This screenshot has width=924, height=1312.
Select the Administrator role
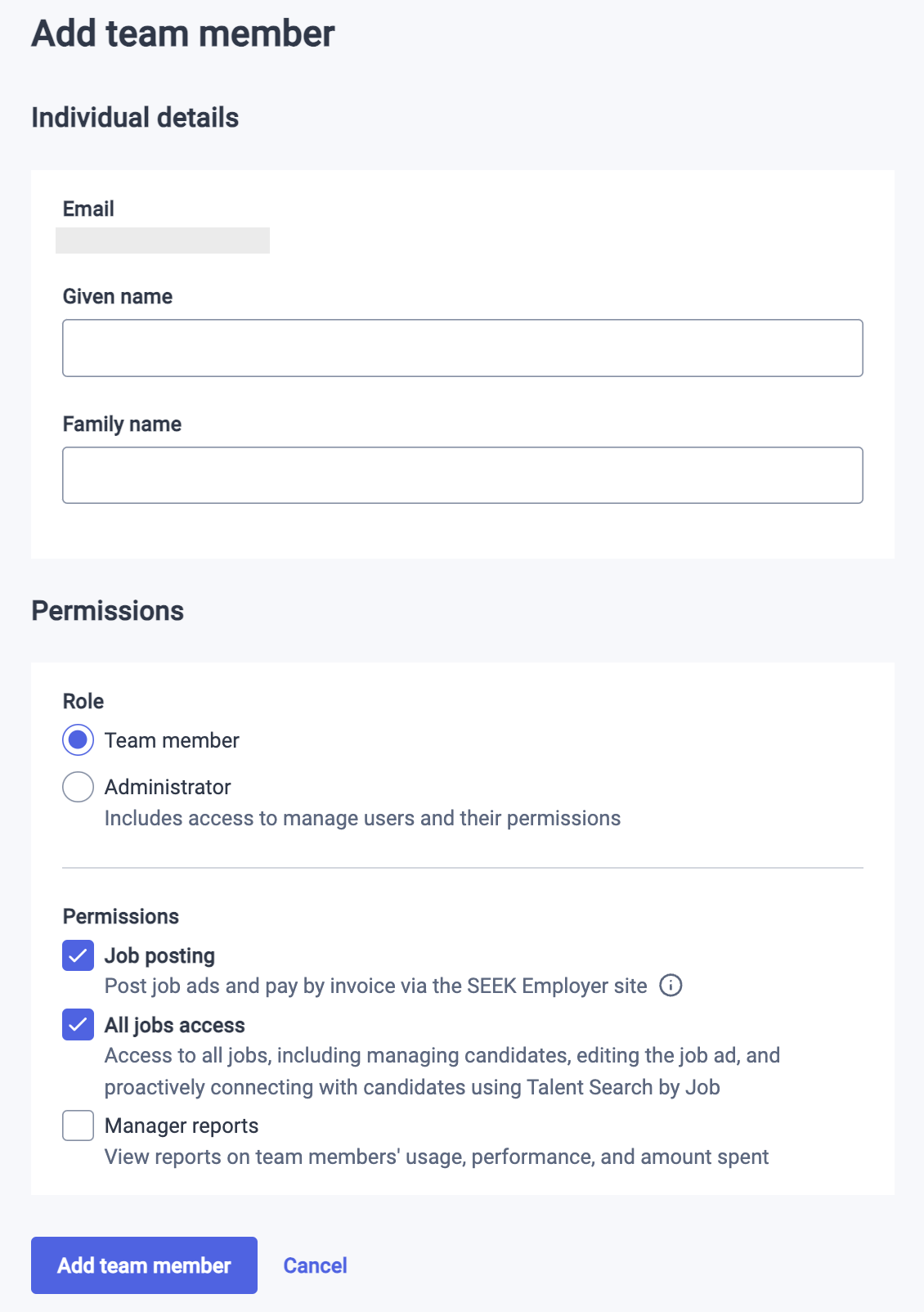tap(78, 787)
